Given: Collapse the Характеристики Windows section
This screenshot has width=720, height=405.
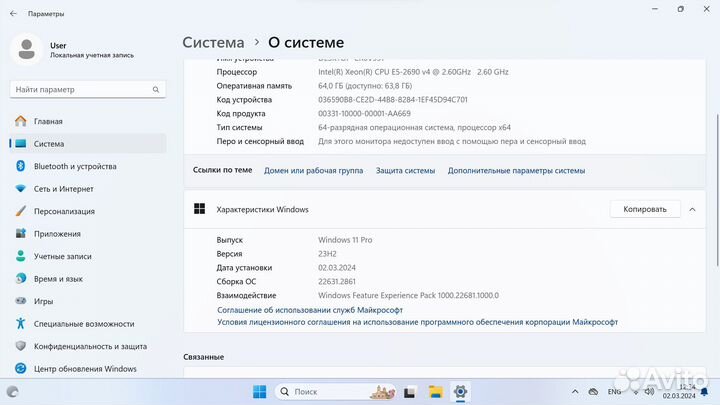Looking at the screenshot, I should coord(692,209).
